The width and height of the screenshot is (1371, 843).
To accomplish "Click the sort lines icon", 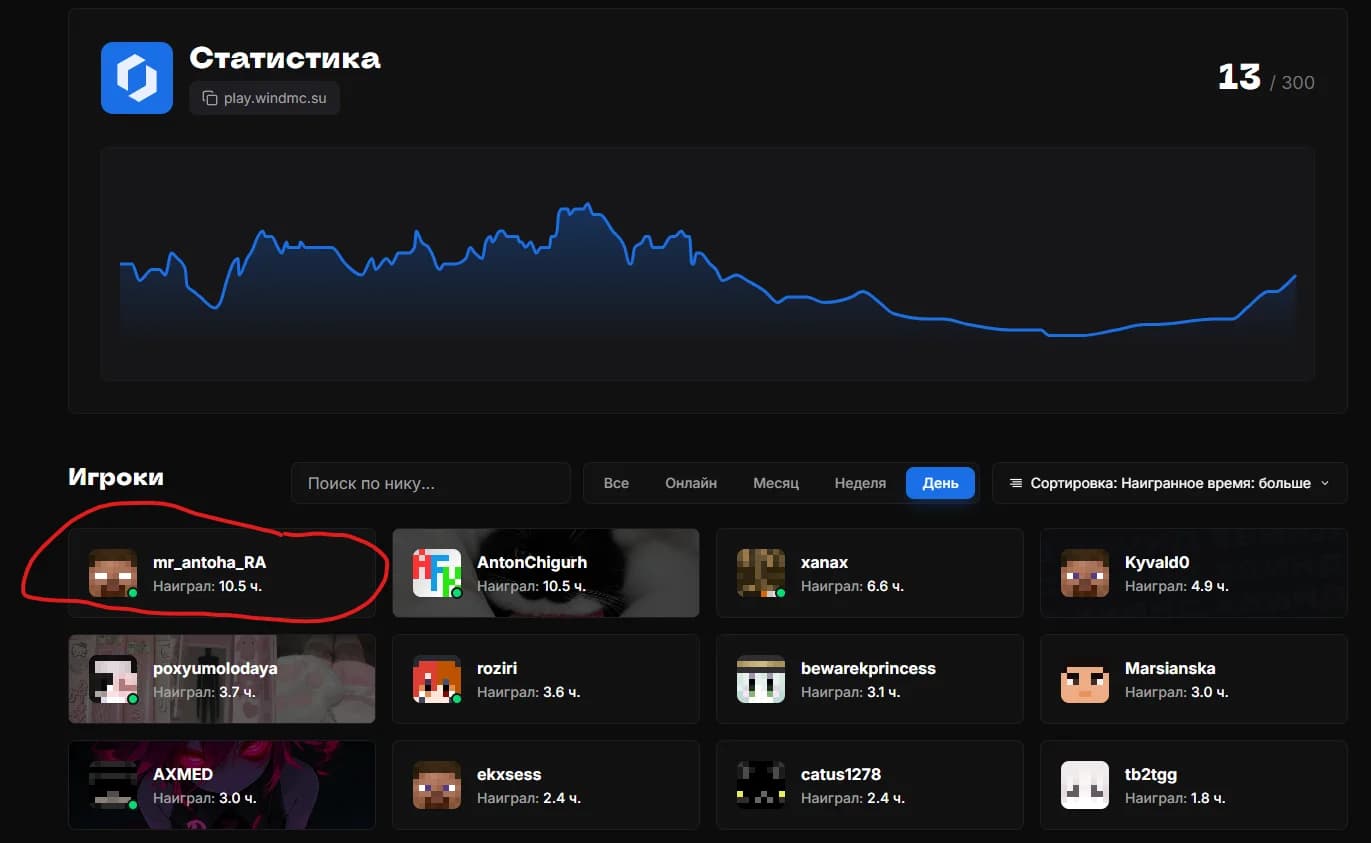I will pyautogui.click(x=1016, y=483).
